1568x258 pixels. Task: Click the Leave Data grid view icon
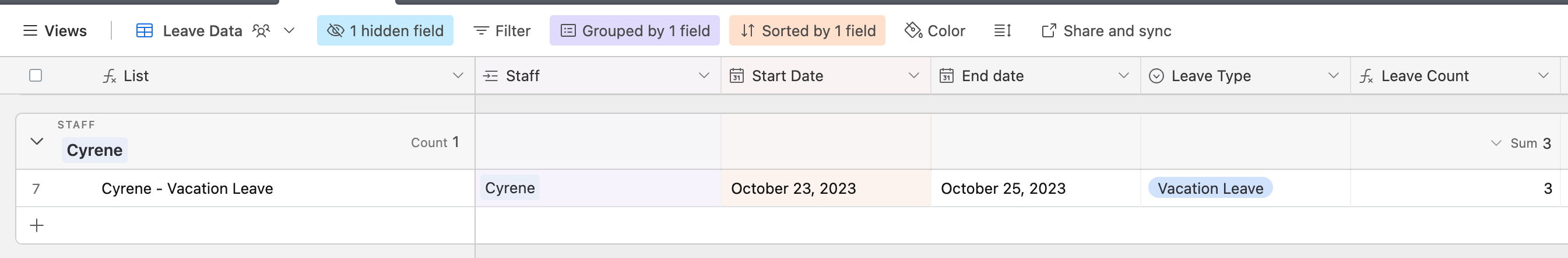pyautogui.click(x=144, y=30)
